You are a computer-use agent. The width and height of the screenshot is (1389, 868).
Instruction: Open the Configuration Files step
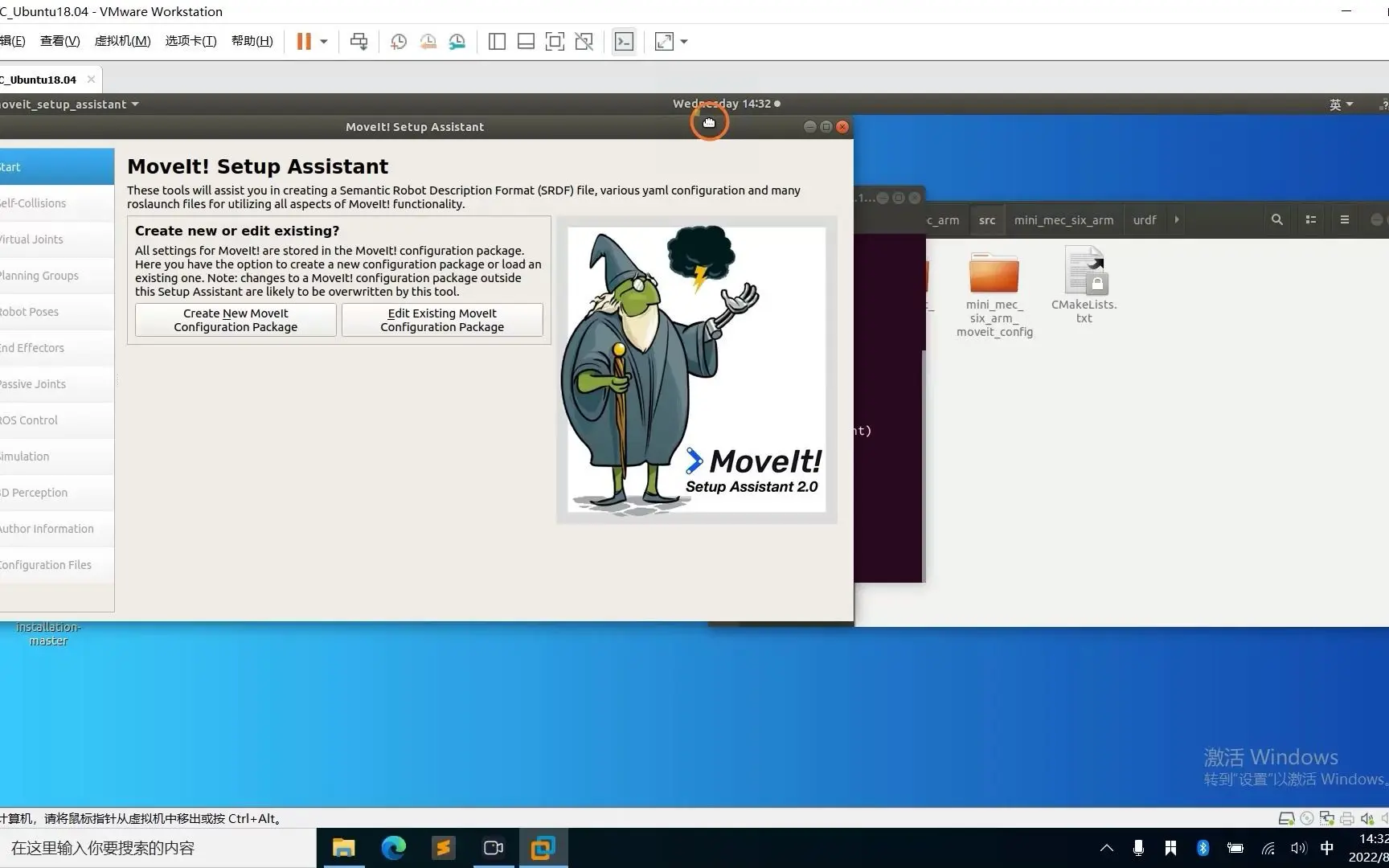[x=56, y=565]
